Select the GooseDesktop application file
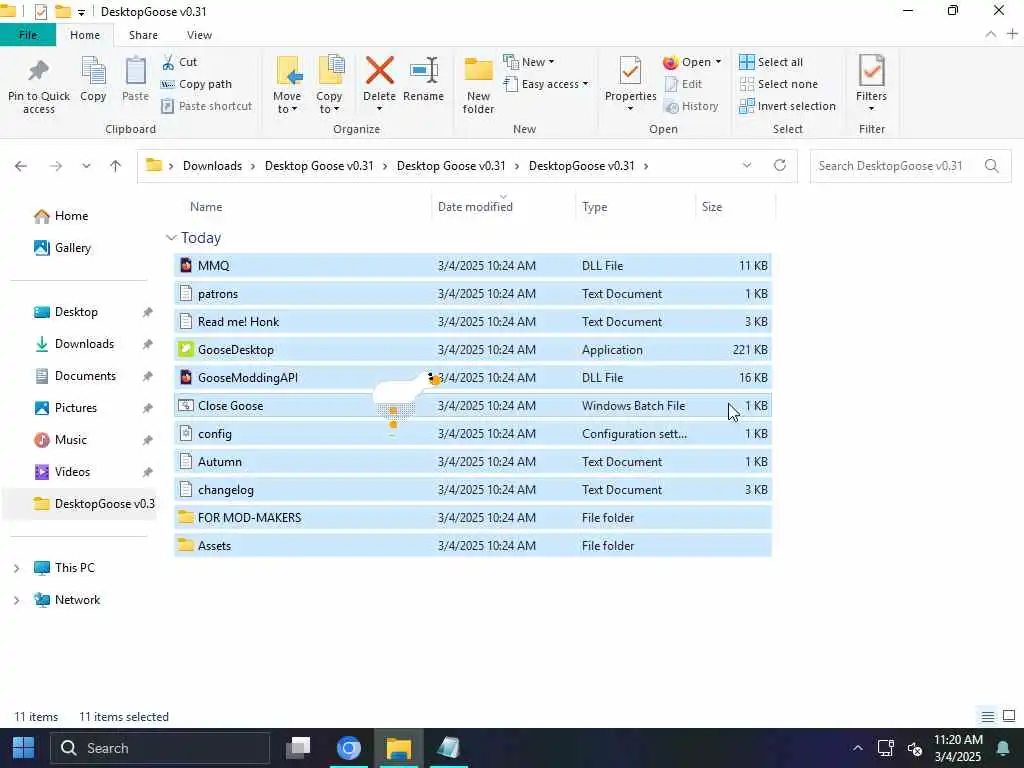Image resolution: width=1024 pixels, height=768 pixels. 473,350
